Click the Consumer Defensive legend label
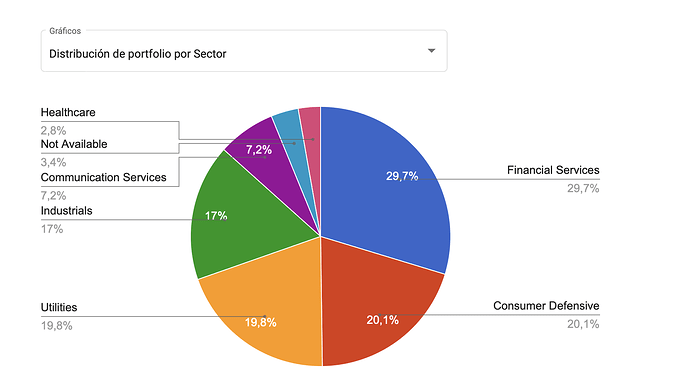690x386 pixels. pyautogui.click(x=546, y=305)
